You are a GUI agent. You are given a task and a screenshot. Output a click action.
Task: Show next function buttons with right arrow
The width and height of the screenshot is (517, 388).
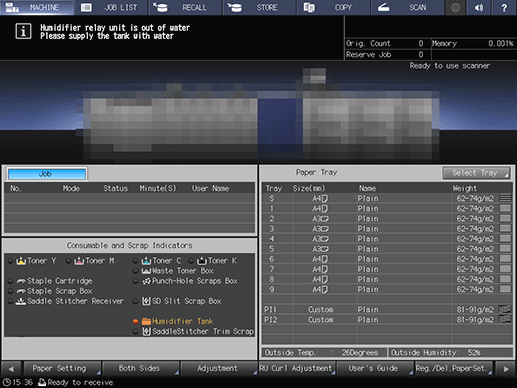coord(506,369)
